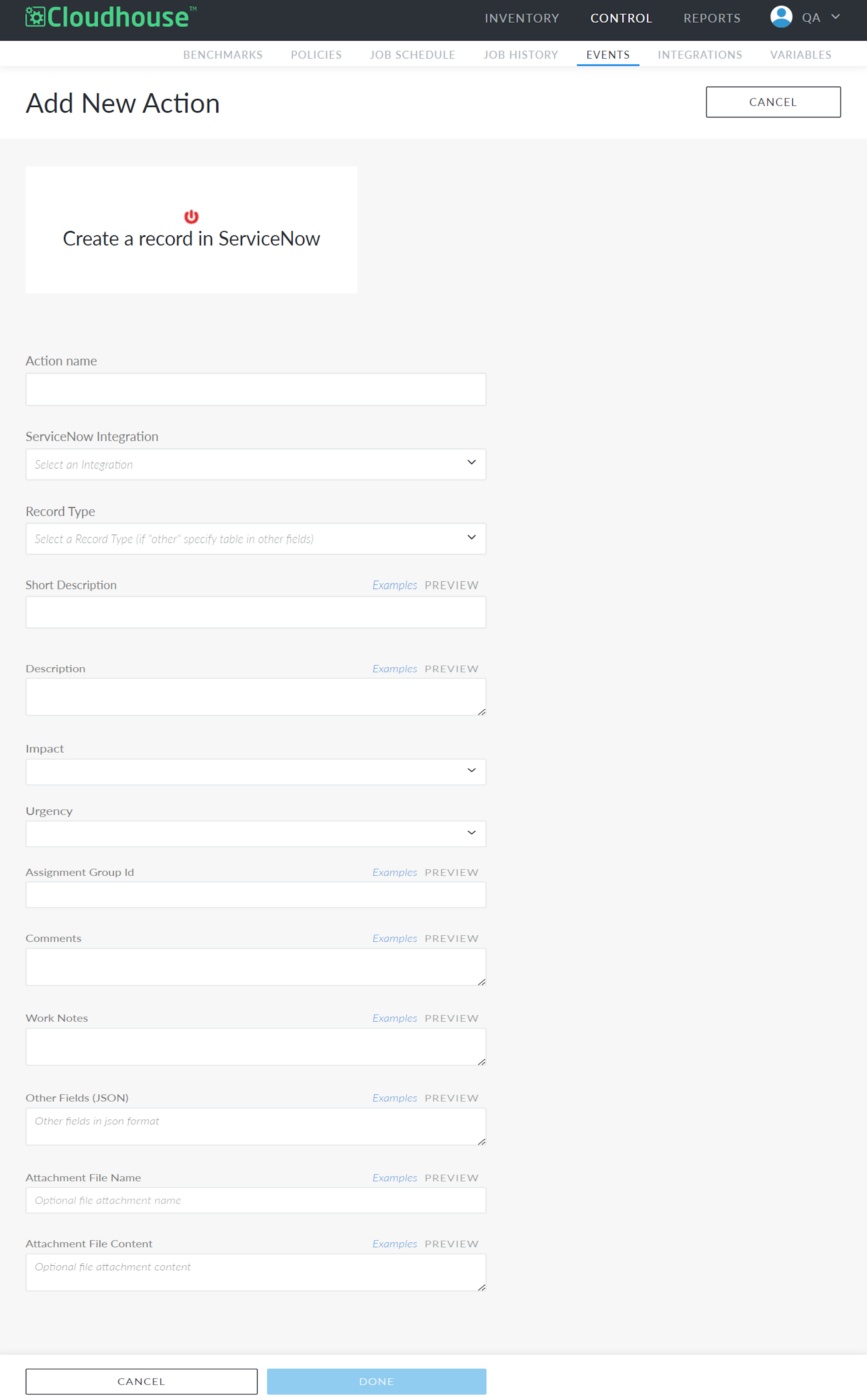Click the QA user avatar icon
Image resolution: width=867 pixels, height=1400 pixels.
781,17
